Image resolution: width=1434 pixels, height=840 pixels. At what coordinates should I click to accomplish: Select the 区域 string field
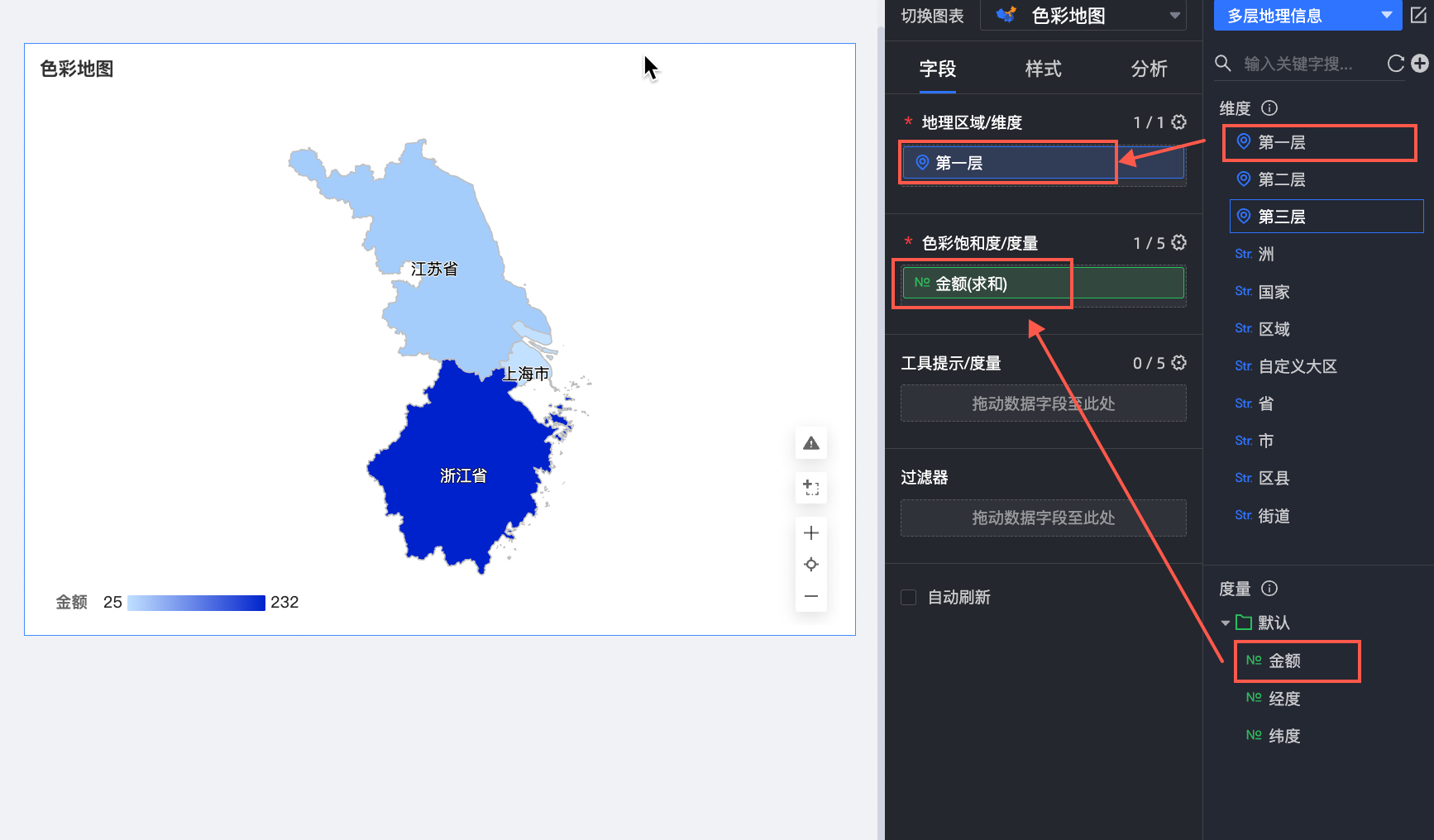point(1326,329)
